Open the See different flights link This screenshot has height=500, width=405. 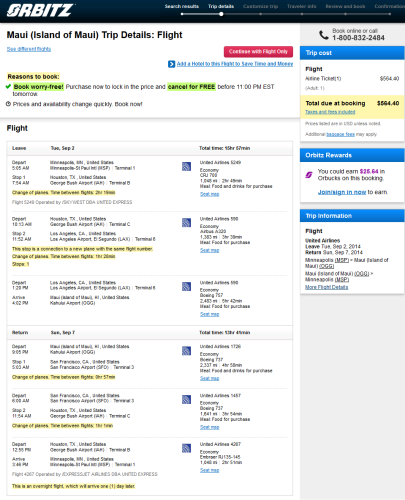(29, 49)
